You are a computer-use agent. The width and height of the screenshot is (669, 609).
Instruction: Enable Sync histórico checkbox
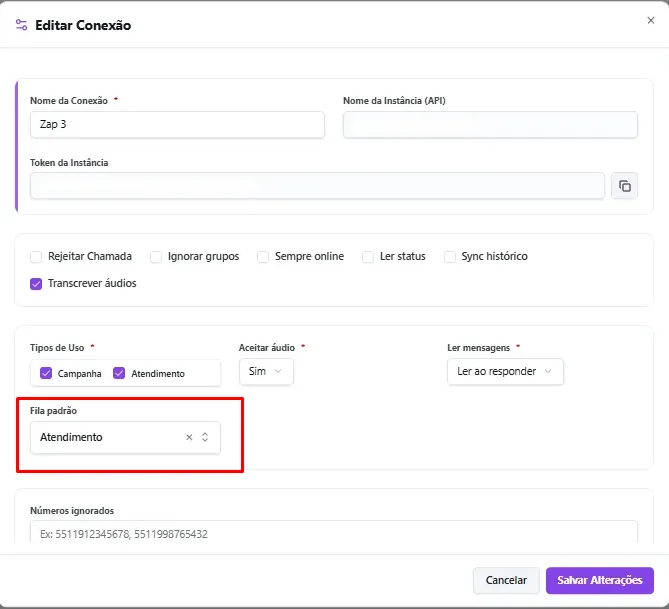(450, 257)
